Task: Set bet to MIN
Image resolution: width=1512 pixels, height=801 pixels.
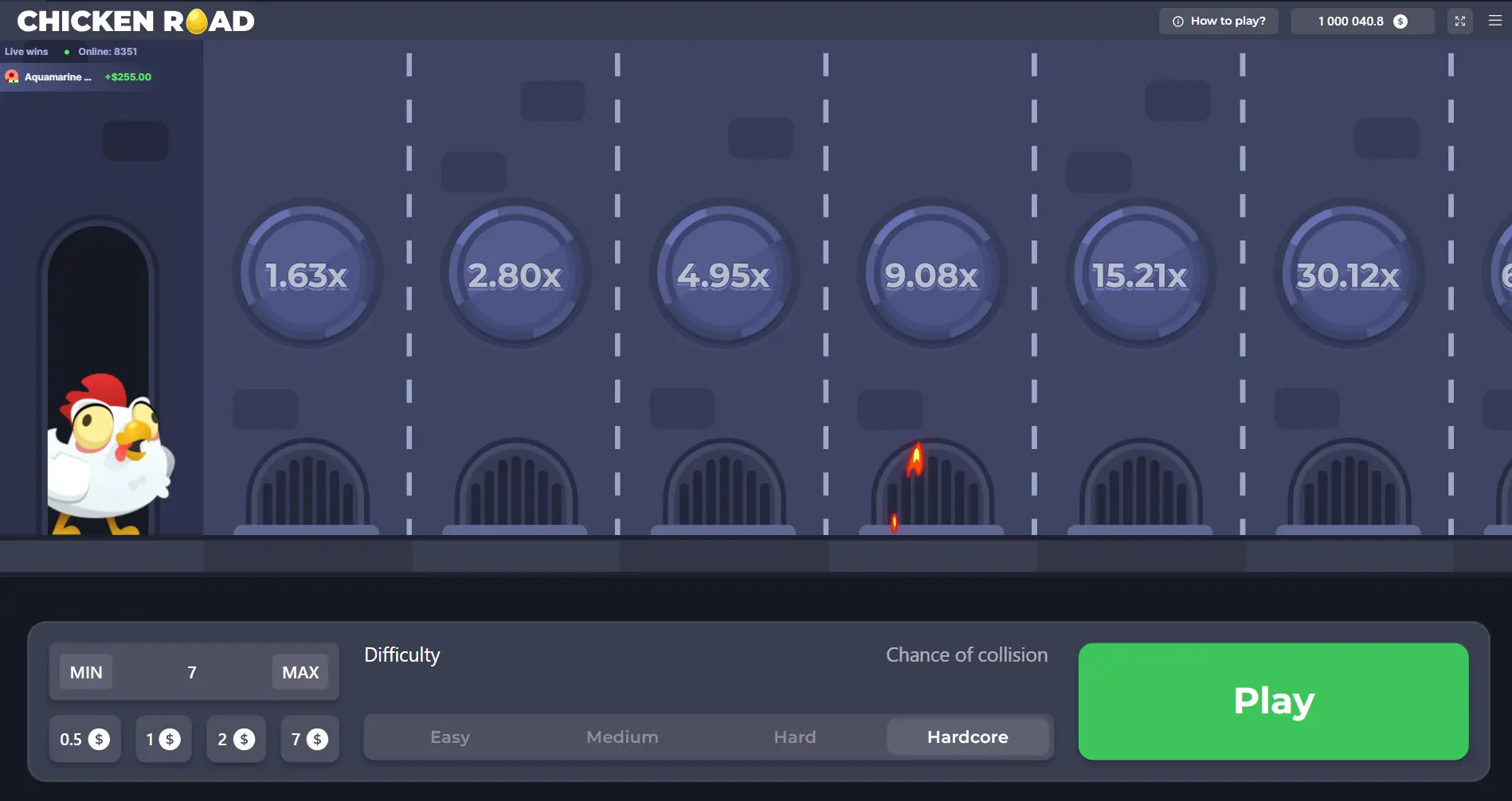Action: 86,673
